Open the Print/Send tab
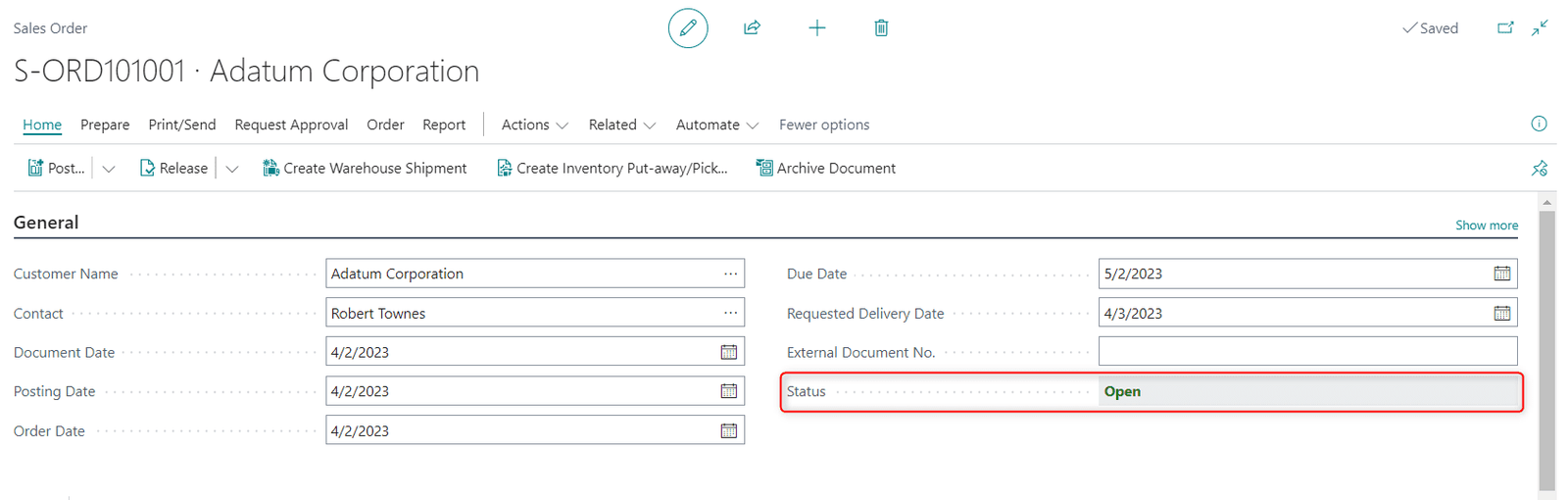1568x500 pixels. [181, 125]
